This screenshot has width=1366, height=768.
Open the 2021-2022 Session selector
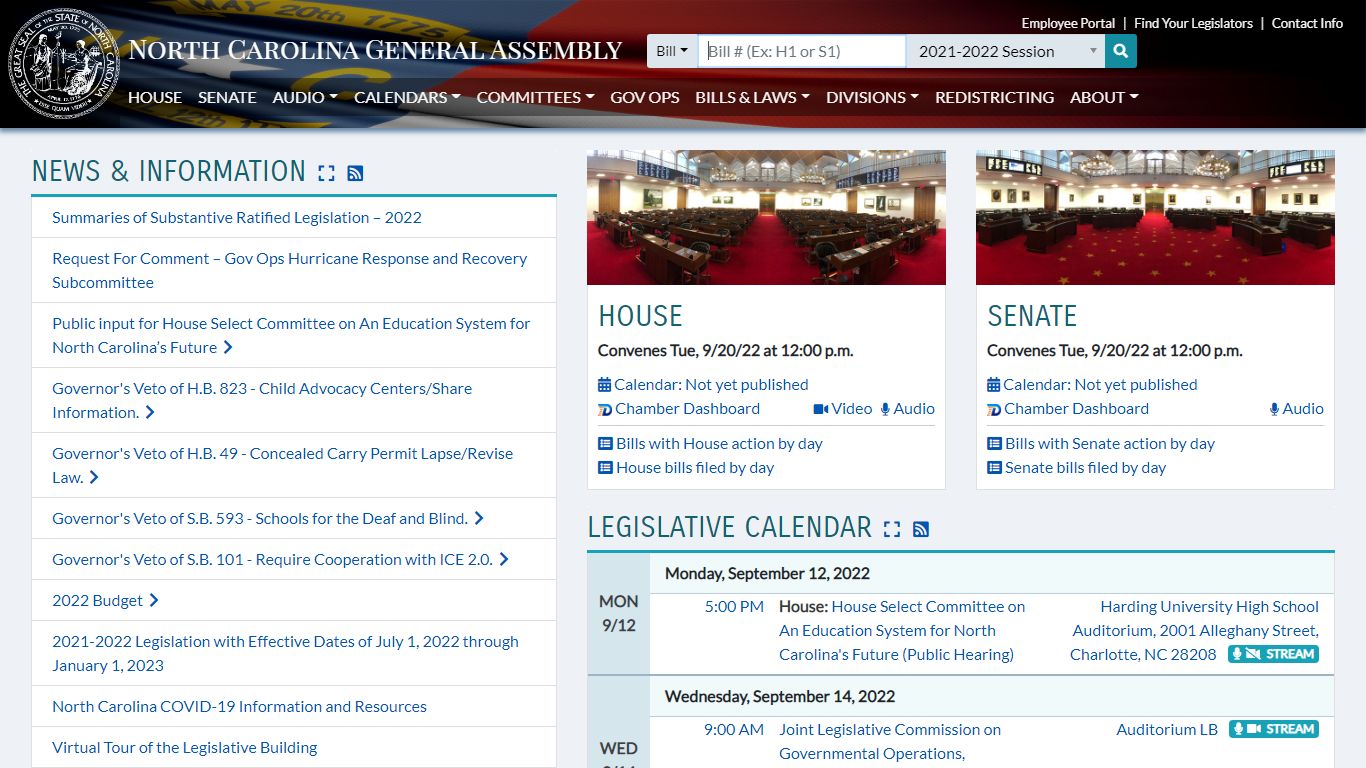1005,51
